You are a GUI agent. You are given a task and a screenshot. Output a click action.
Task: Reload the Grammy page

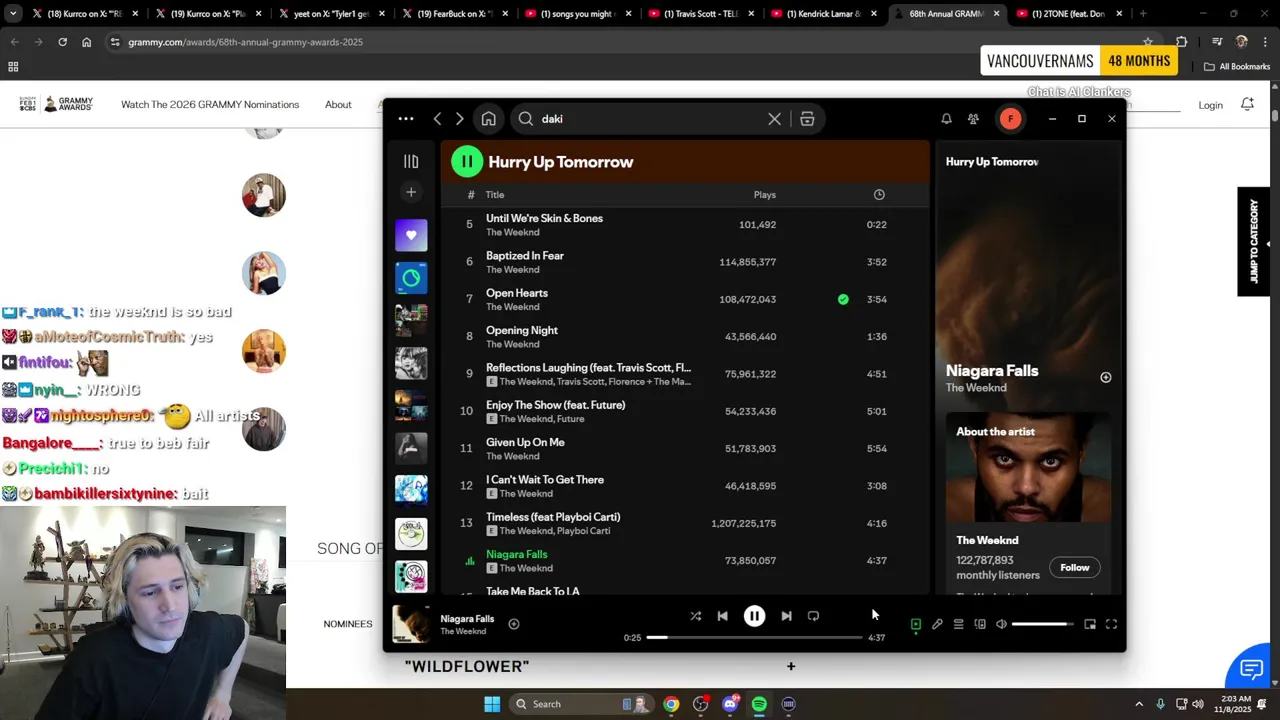coord(62,42)
